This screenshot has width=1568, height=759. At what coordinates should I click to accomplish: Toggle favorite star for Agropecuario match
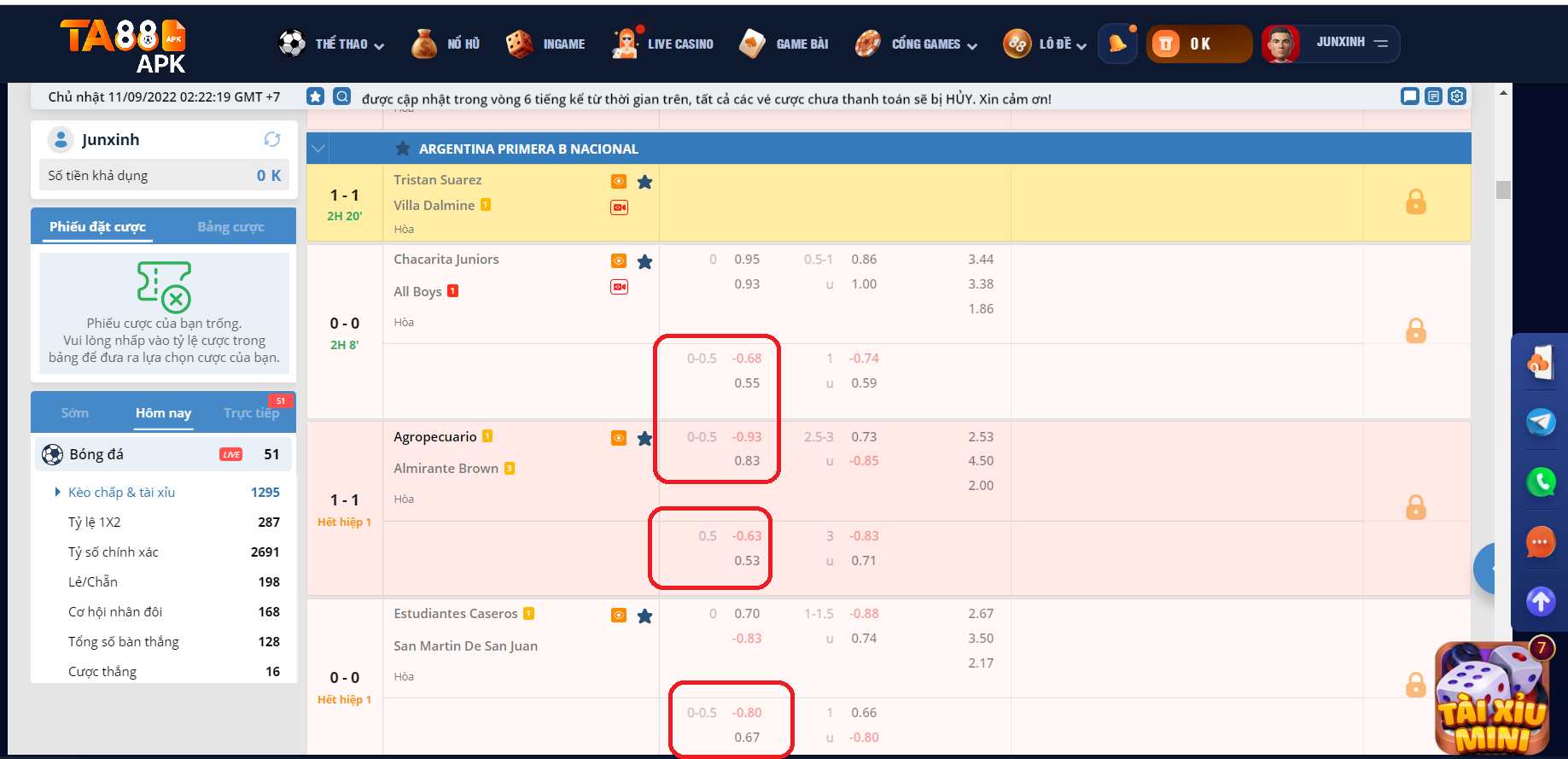point(645,439)
